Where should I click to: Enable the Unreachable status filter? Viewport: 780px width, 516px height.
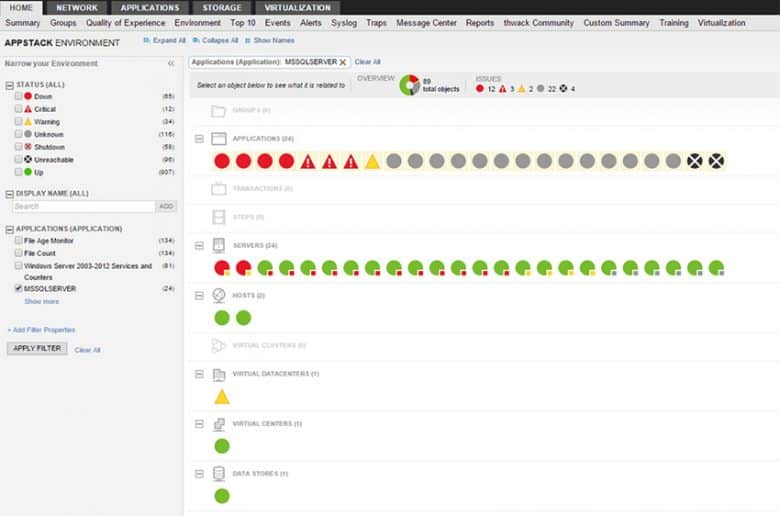tap(18, 159)
